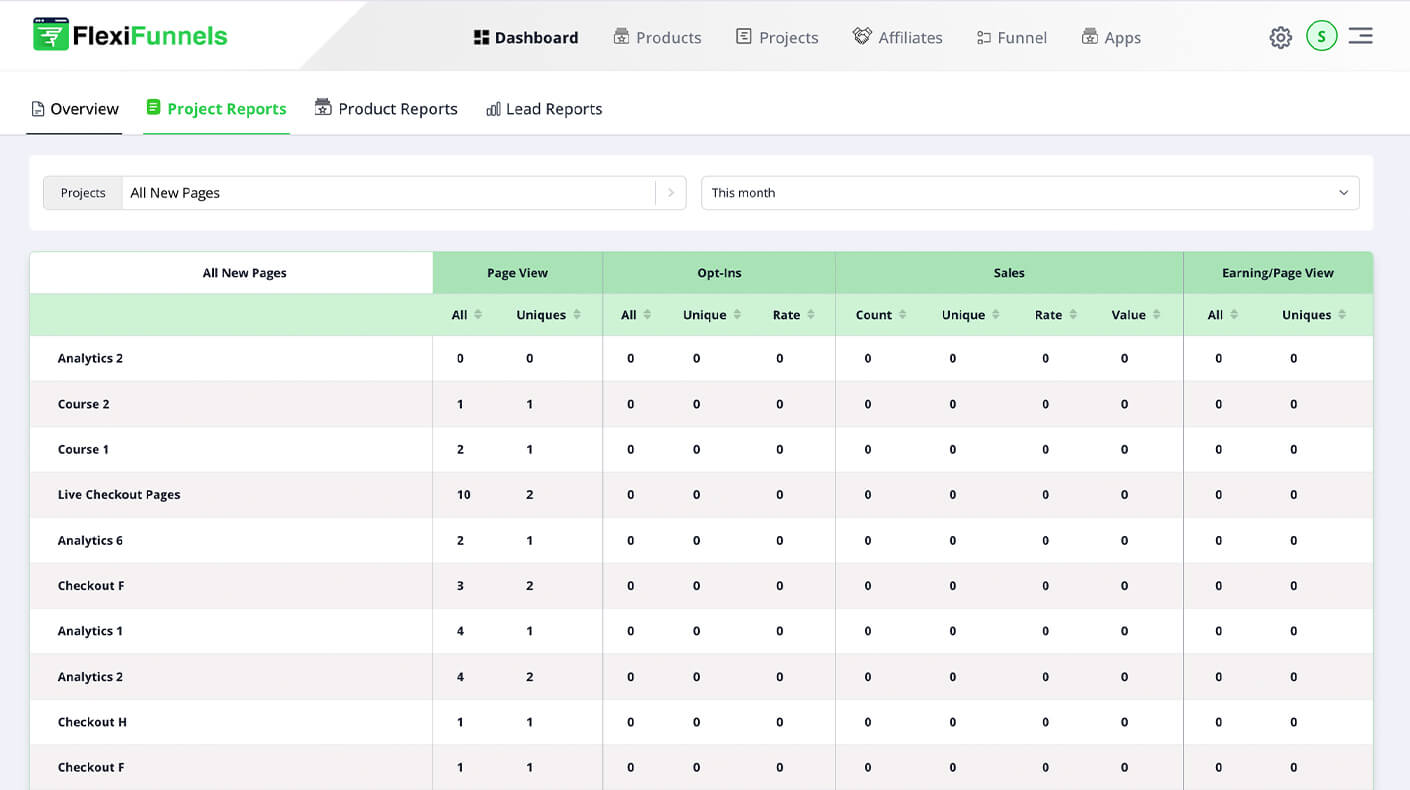Open the user profile avatar S
This screenshot has height=790, width=1410.
1321,36
